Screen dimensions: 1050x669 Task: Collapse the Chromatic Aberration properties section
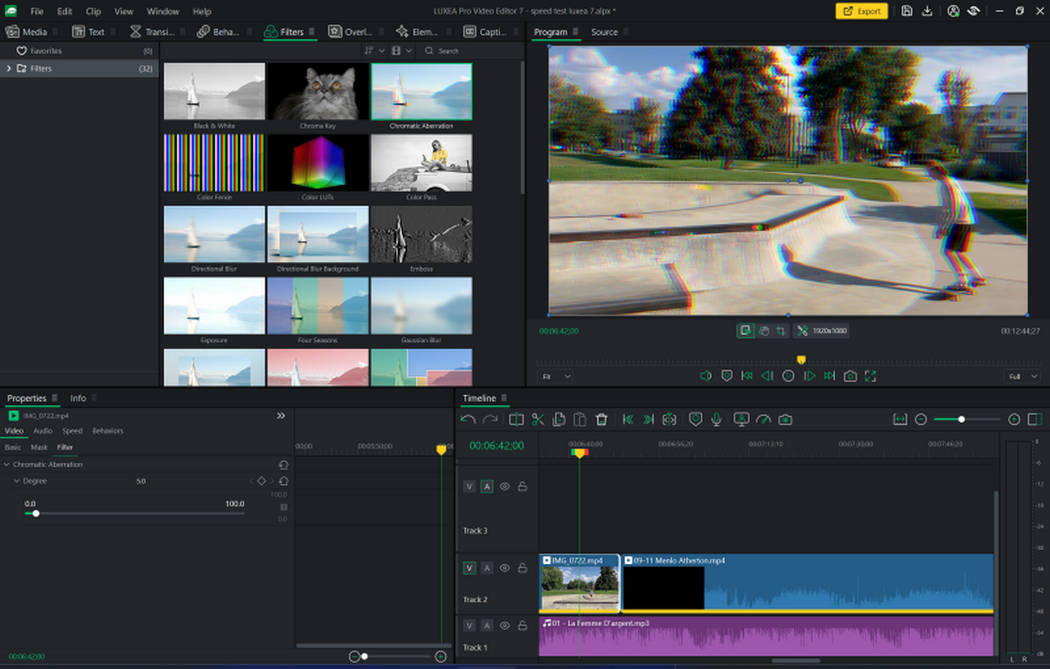tap(9, 464)
